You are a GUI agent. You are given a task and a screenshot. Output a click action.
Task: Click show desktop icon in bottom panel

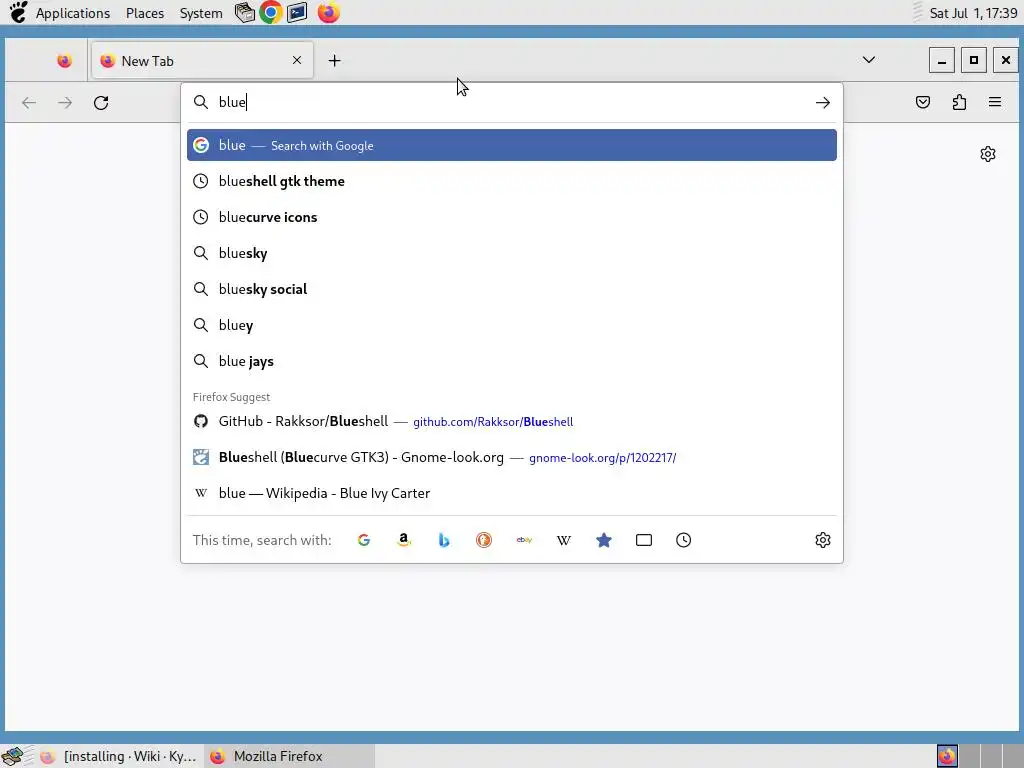(x=12, y=756)
